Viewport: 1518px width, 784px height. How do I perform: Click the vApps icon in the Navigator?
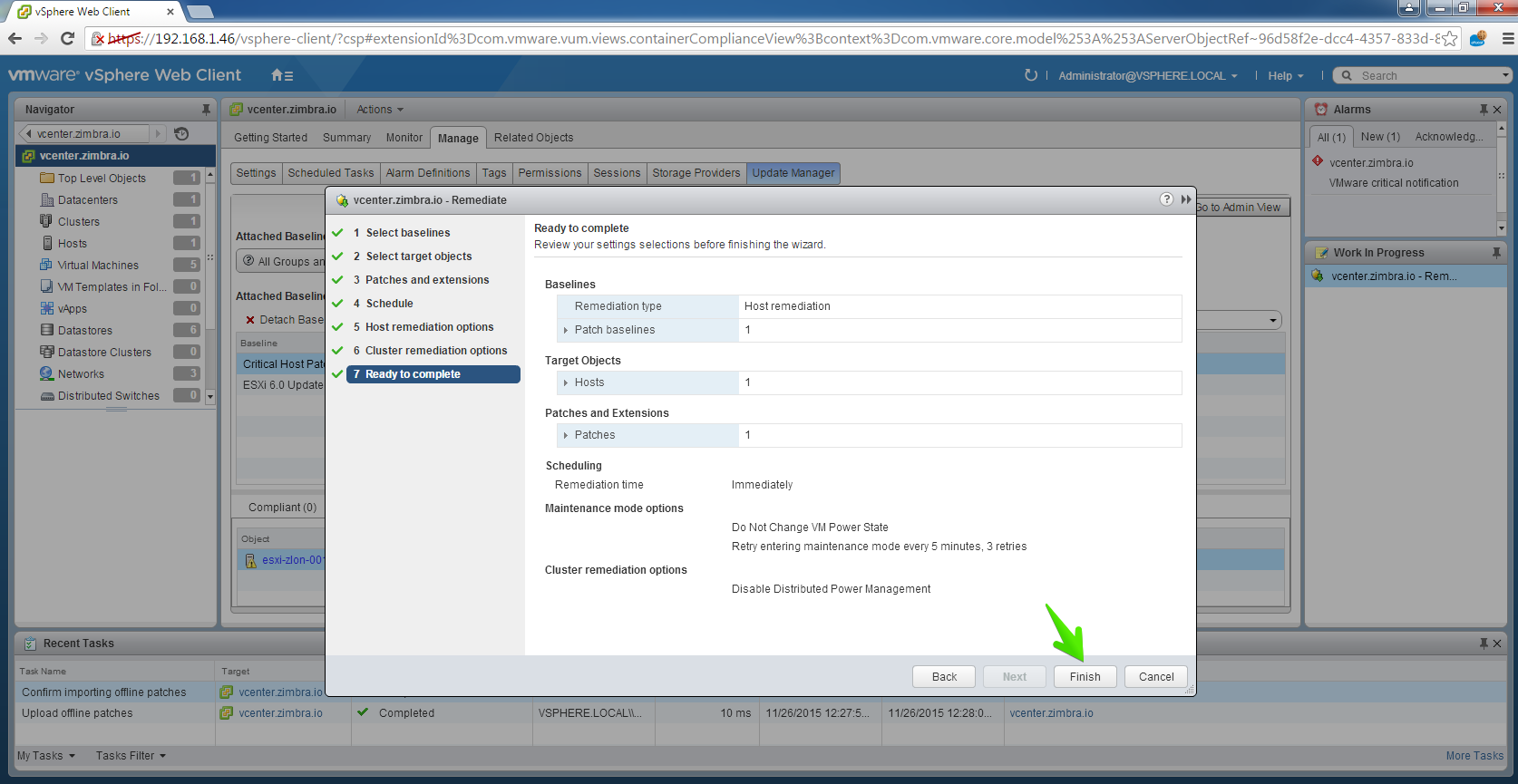pos(47,308)
